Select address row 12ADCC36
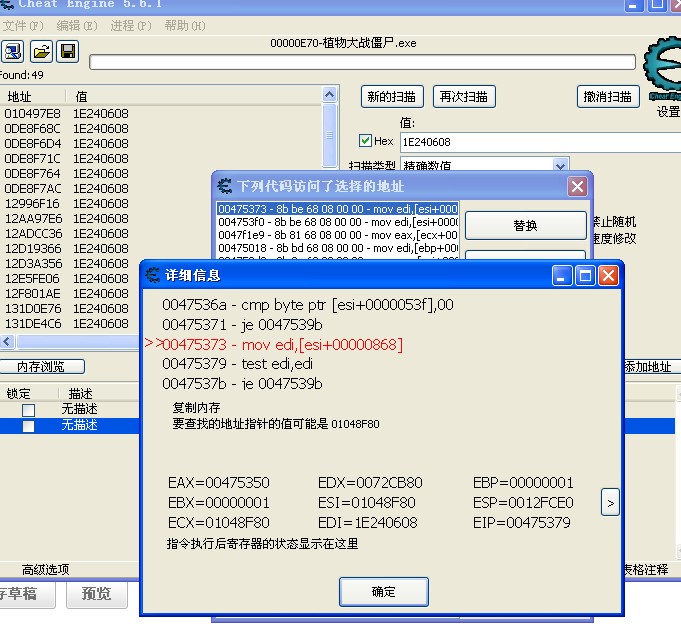Viewport: 681px width, 628px height. point(106,233)
